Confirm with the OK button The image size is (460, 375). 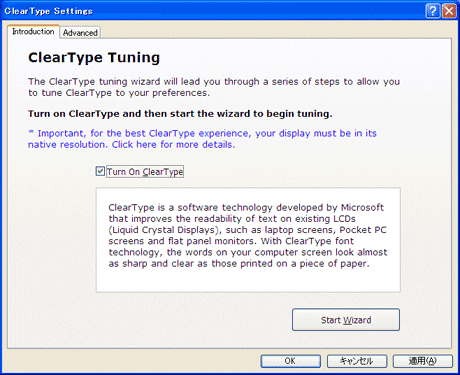point(290,361)
